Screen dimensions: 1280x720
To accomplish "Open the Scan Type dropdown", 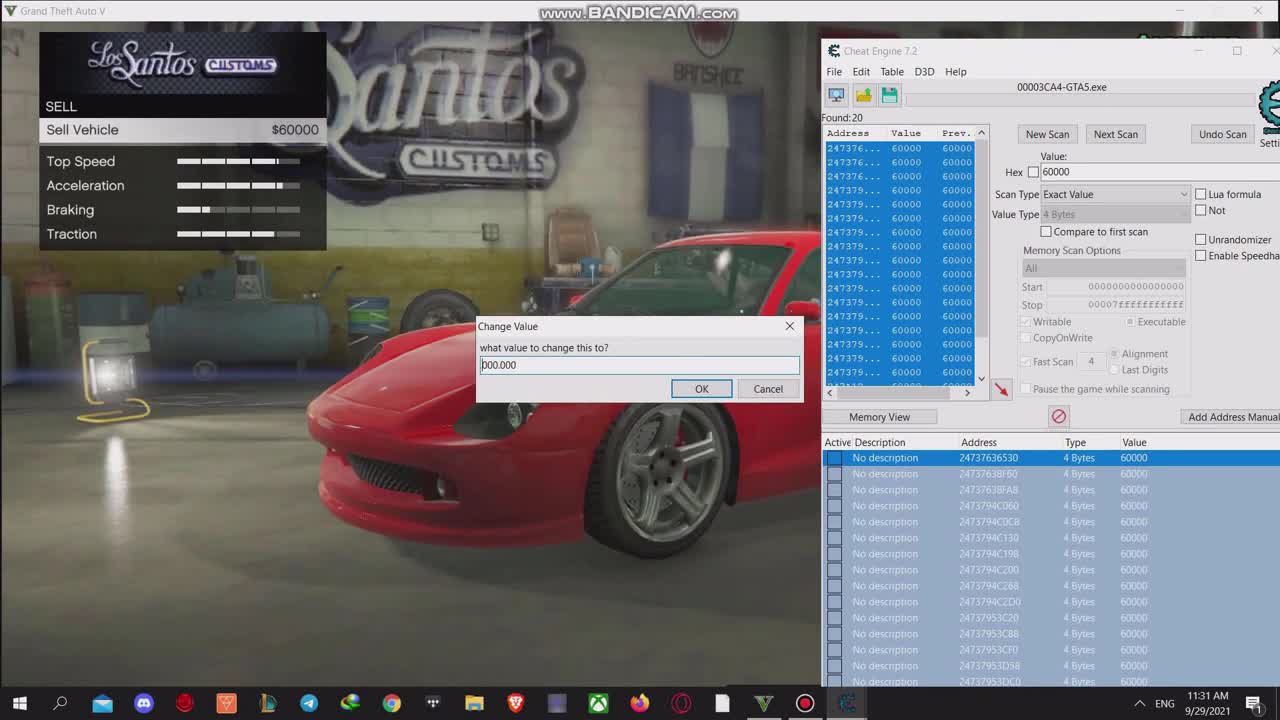I will (1115, 194).
